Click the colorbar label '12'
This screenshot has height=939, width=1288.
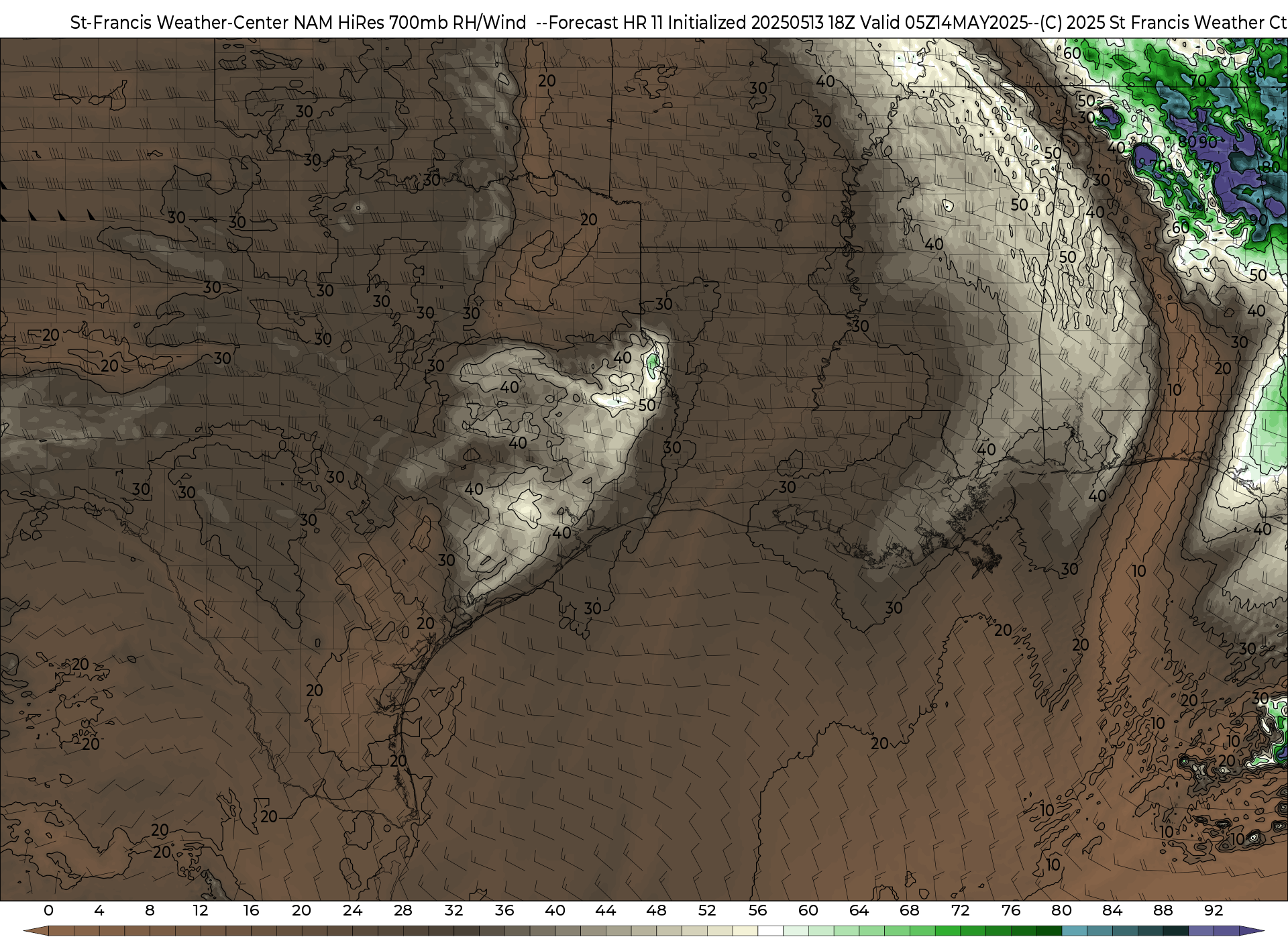pyautogui.click(x=201, y=910)
